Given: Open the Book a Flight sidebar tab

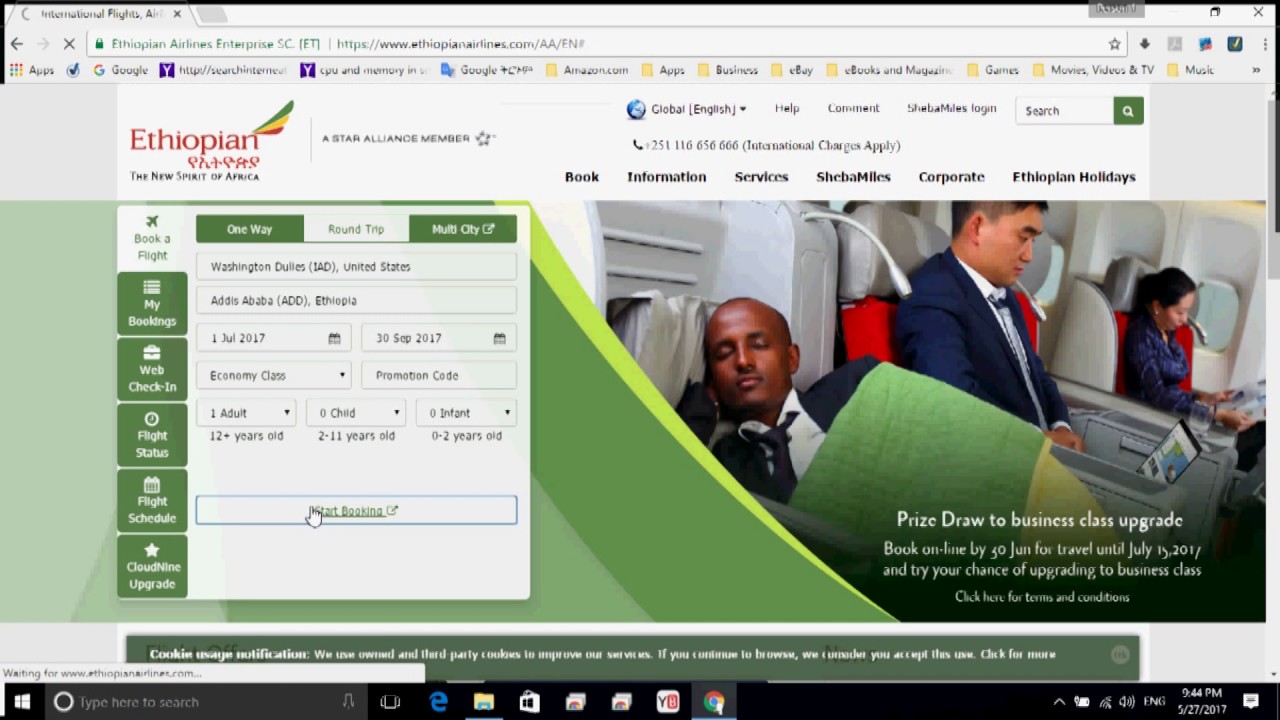Looking at the screenshot, I should pos(152,238).
